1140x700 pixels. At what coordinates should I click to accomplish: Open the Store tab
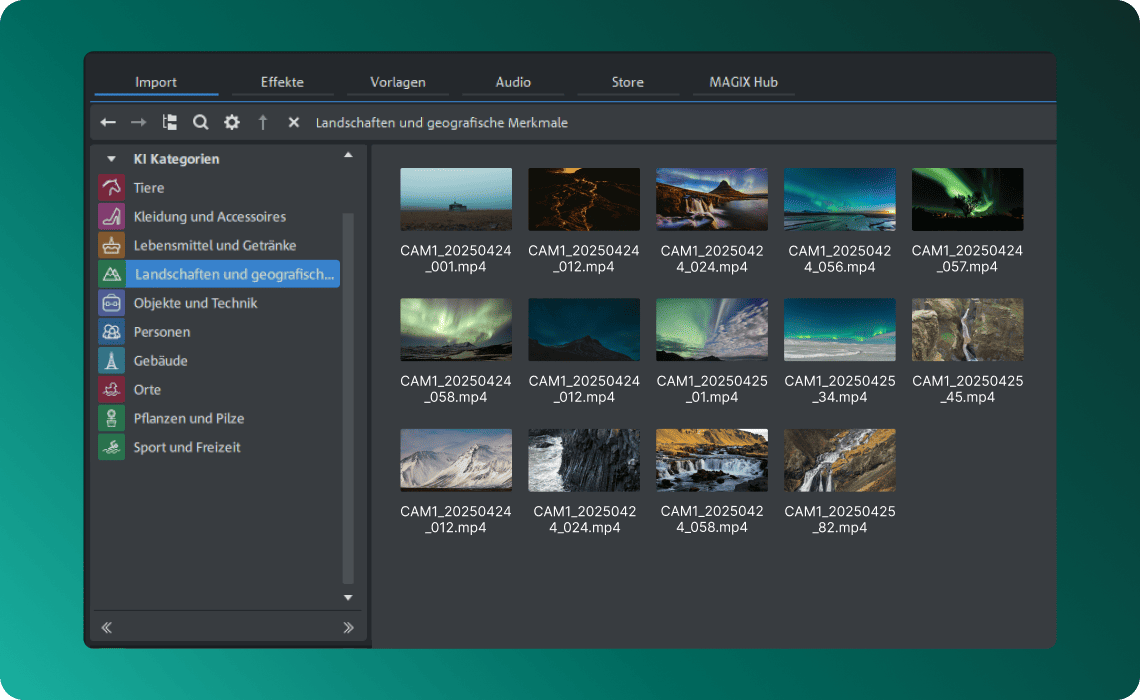tap(627, 82)
